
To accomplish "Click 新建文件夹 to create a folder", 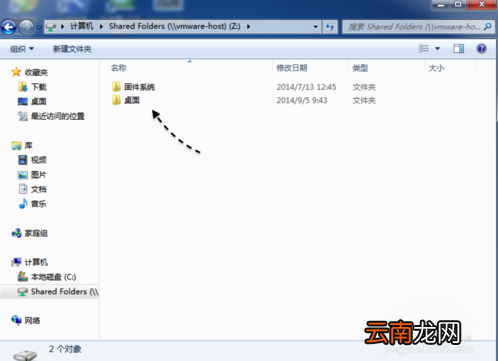I will [x=72, y=49].
